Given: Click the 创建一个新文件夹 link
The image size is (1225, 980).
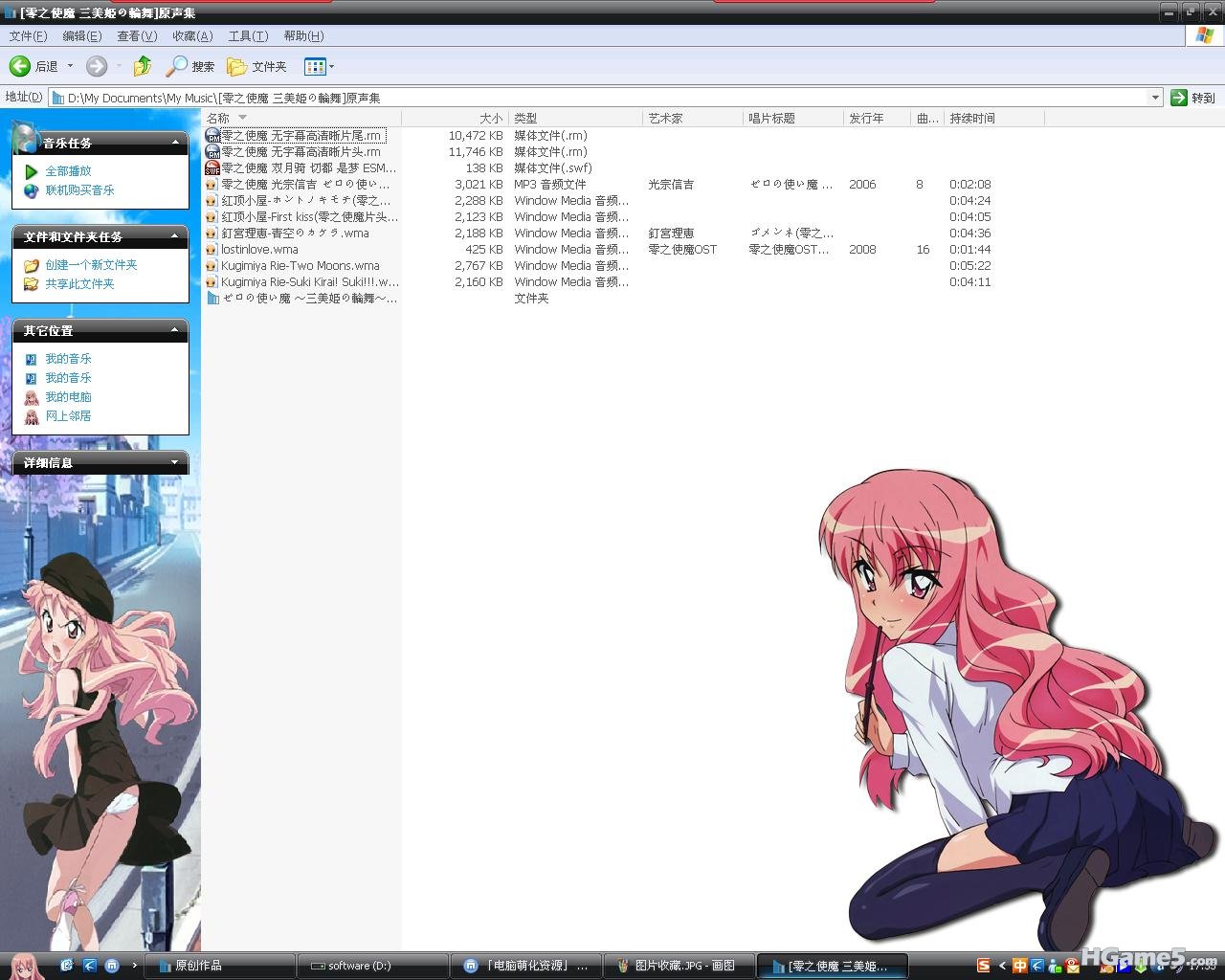Looking at the screenshot, I should 92,265.
